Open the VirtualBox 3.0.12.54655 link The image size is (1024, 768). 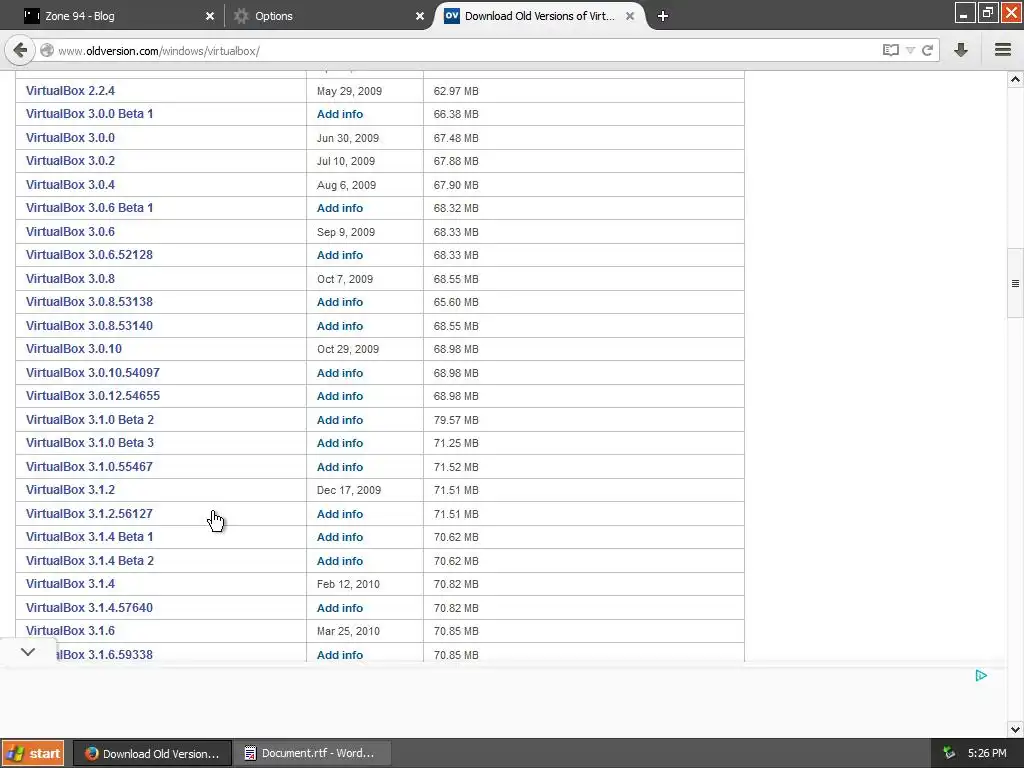click(93, 396)
